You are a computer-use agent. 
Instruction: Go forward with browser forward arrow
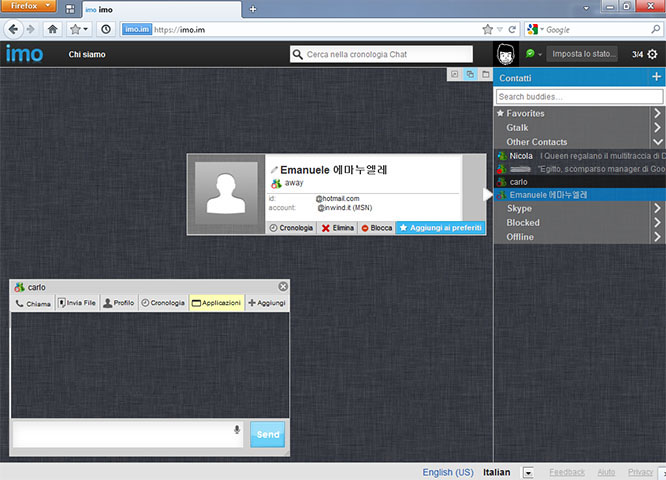click(31, 29)
